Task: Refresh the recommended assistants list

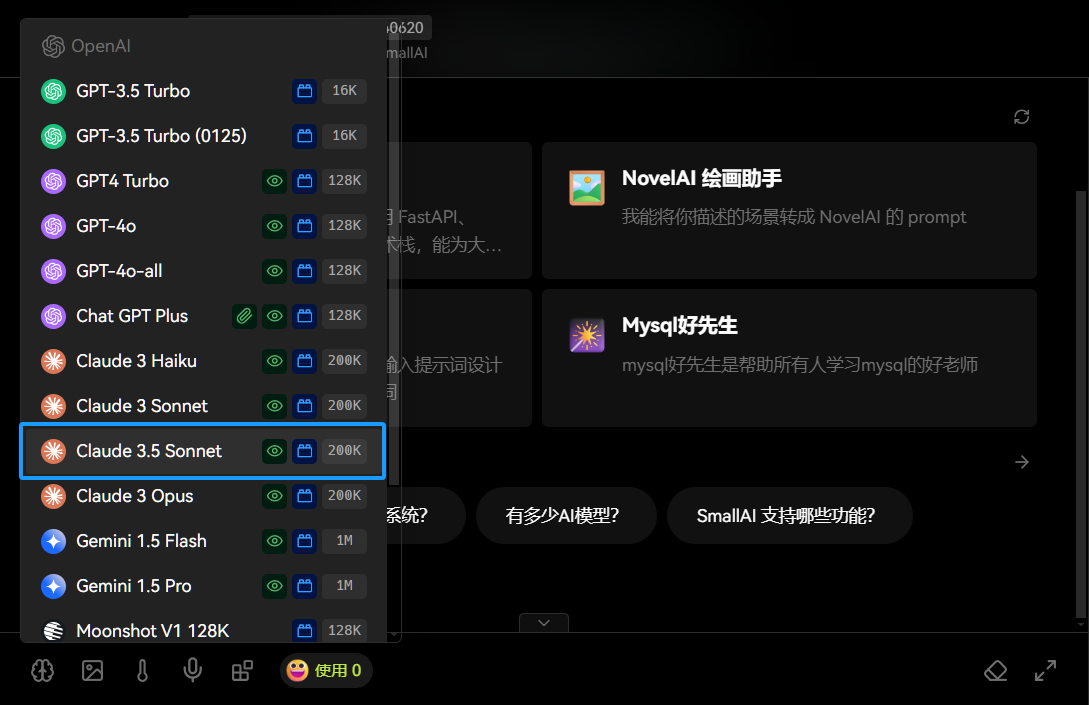Action: point(1021,117)
